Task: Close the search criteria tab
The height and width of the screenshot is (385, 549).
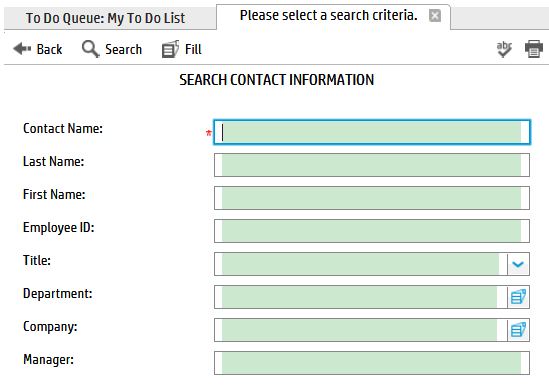Action: tap(435, 16)
